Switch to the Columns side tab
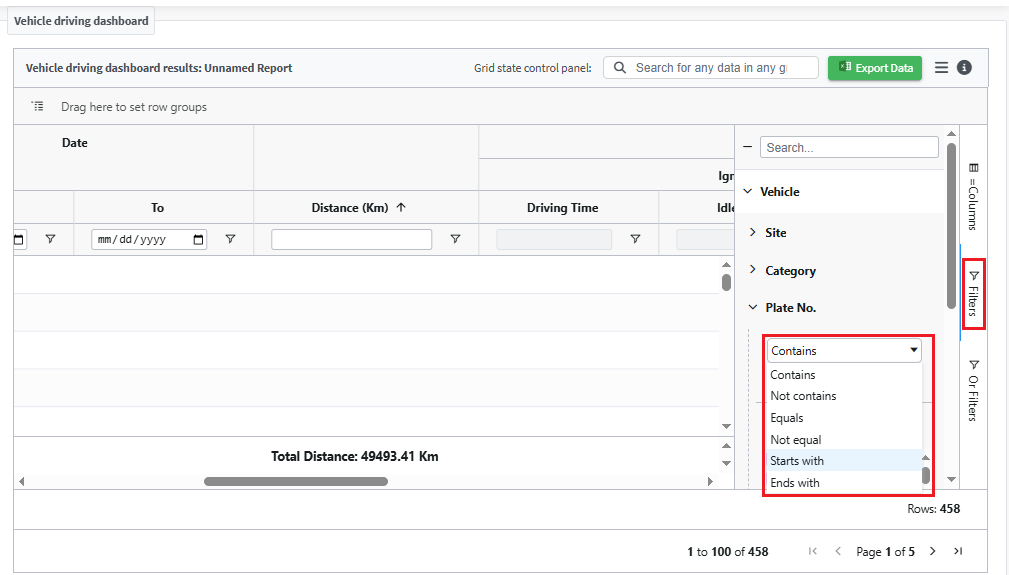This screenshot has height=575, width=1009. (x=973, y=195)
